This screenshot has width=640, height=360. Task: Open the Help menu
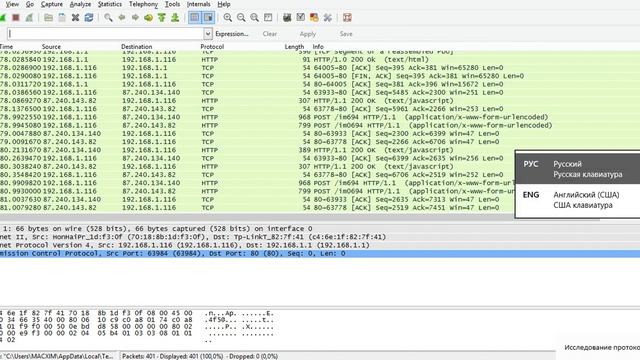tap(224, 4)
